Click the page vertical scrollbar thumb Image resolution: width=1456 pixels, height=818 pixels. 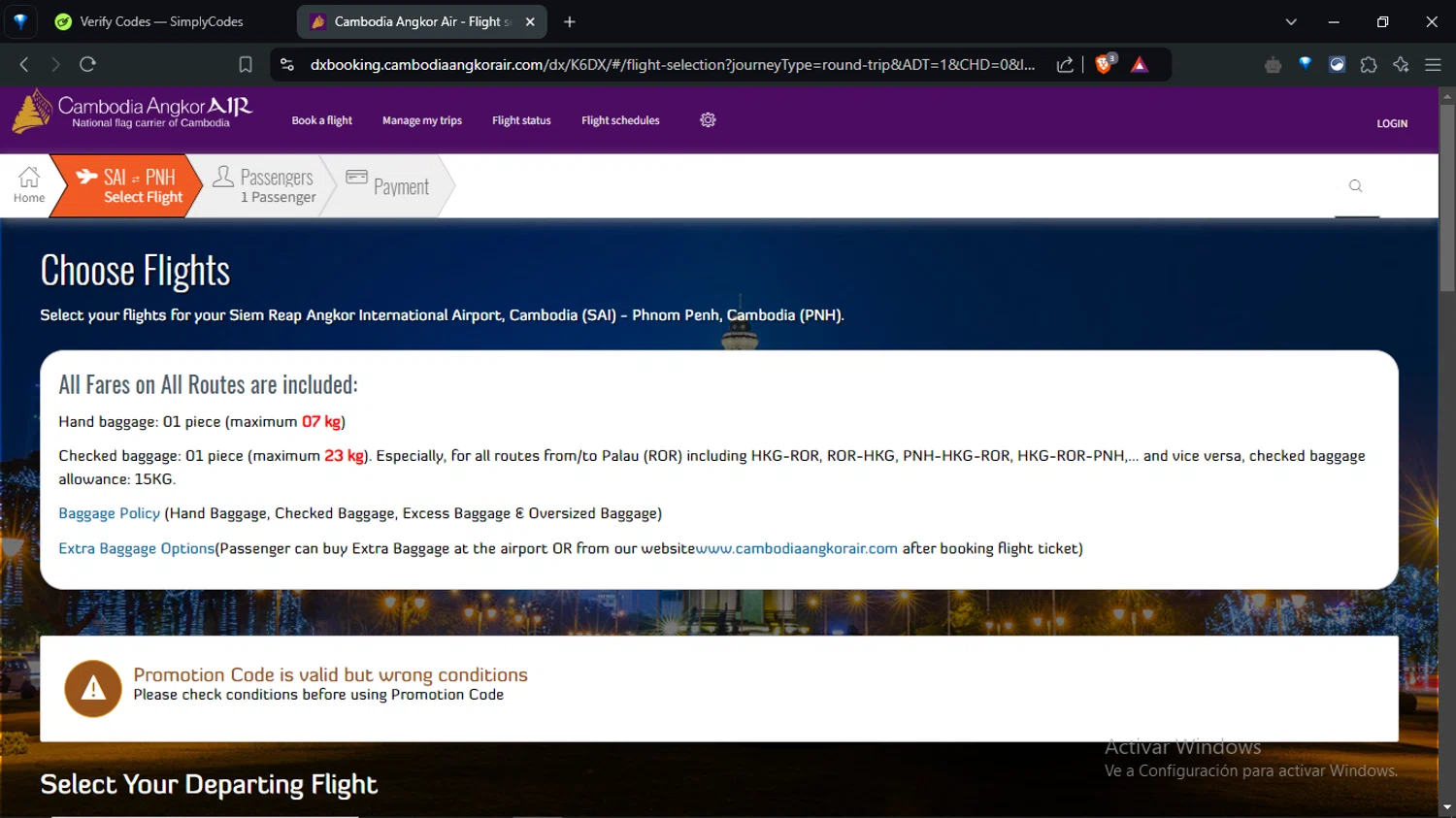click(1447, 199)
